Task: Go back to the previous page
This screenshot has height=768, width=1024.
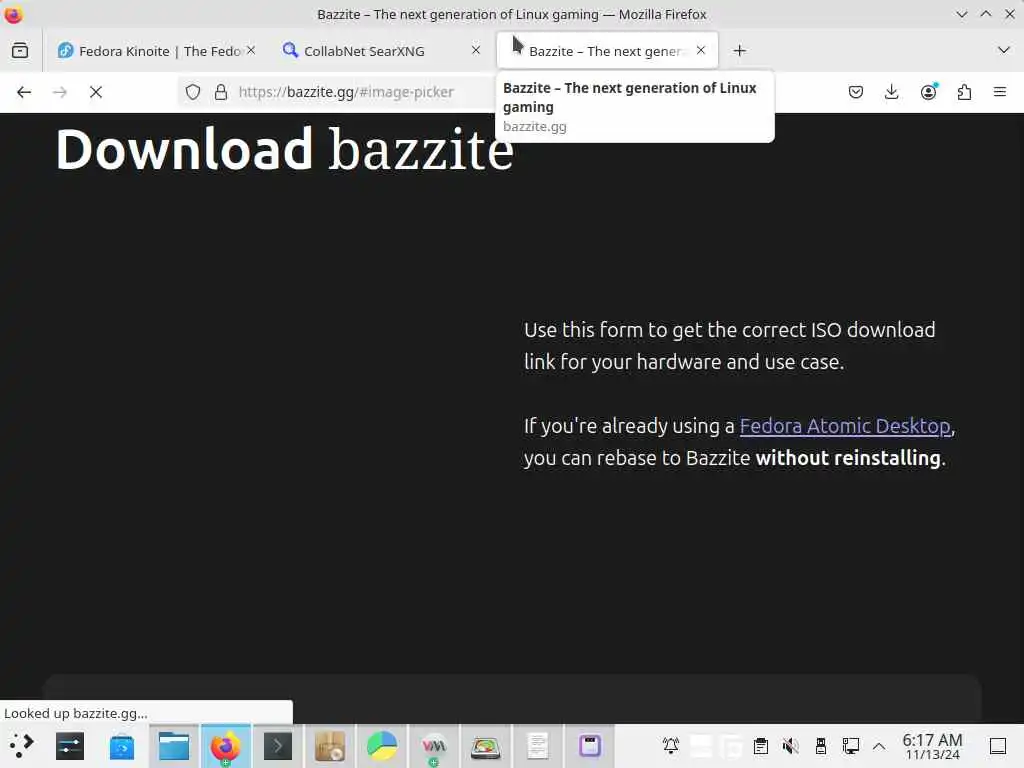Action: tap(24, 92)
